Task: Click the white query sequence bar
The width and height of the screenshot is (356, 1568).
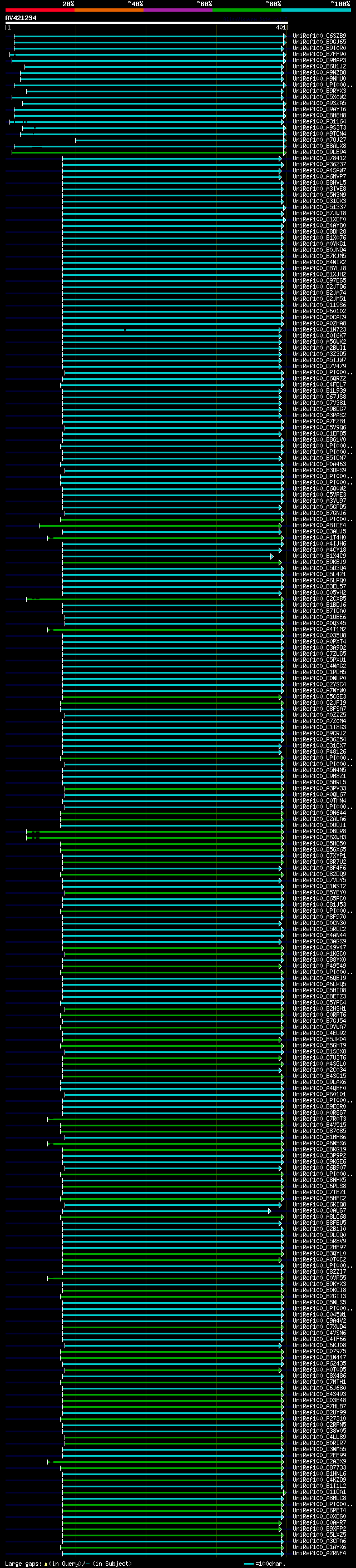Action: tap(147, 23)
